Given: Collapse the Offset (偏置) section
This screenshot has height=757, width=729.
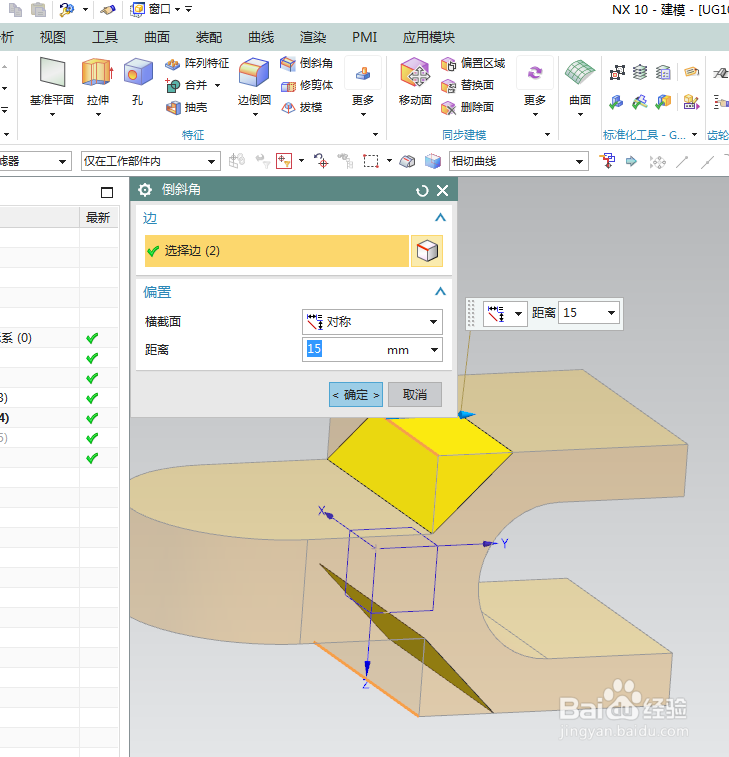Looking at the screenshot, I should tap(440, 292).
